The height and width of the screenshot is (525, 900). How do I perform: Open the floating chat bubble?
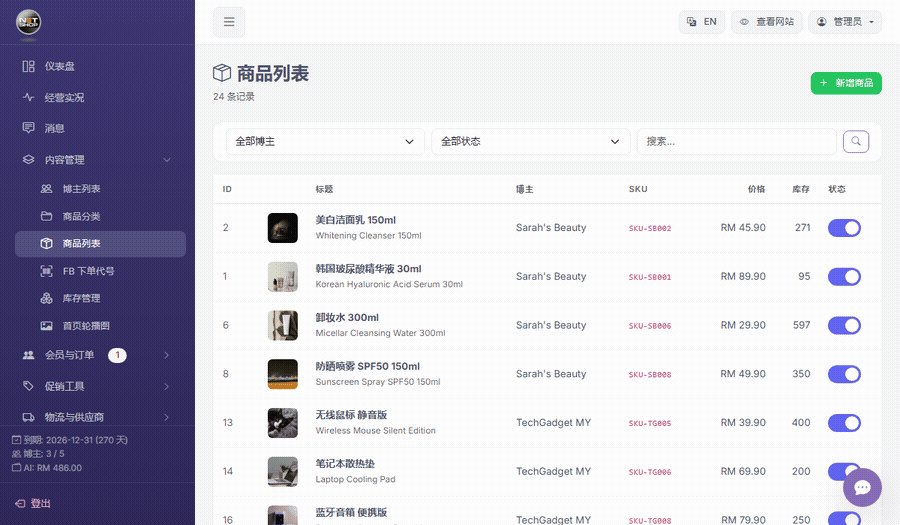862,488
